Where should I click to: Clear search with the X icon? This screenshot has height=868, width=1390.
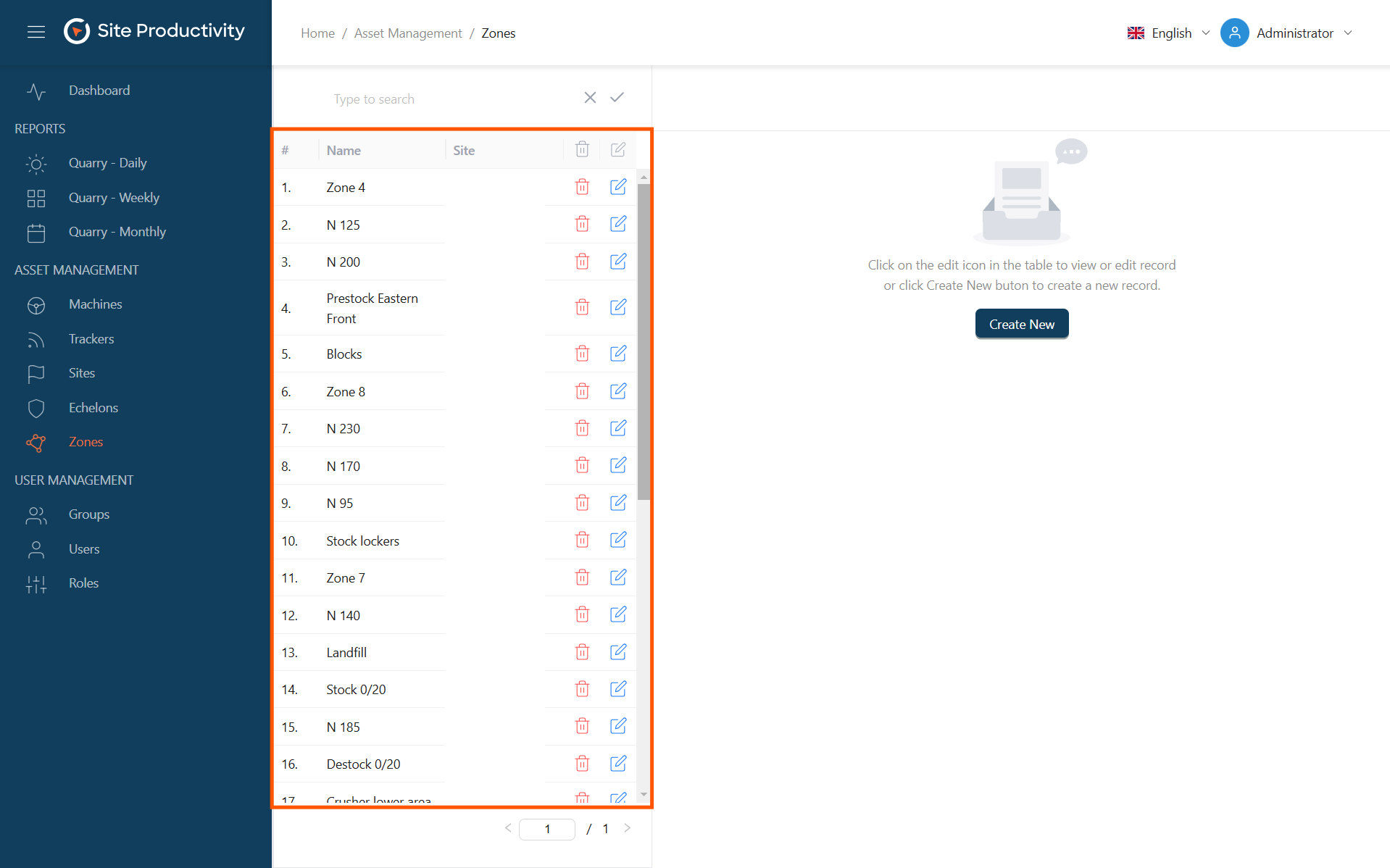[590, 98]
